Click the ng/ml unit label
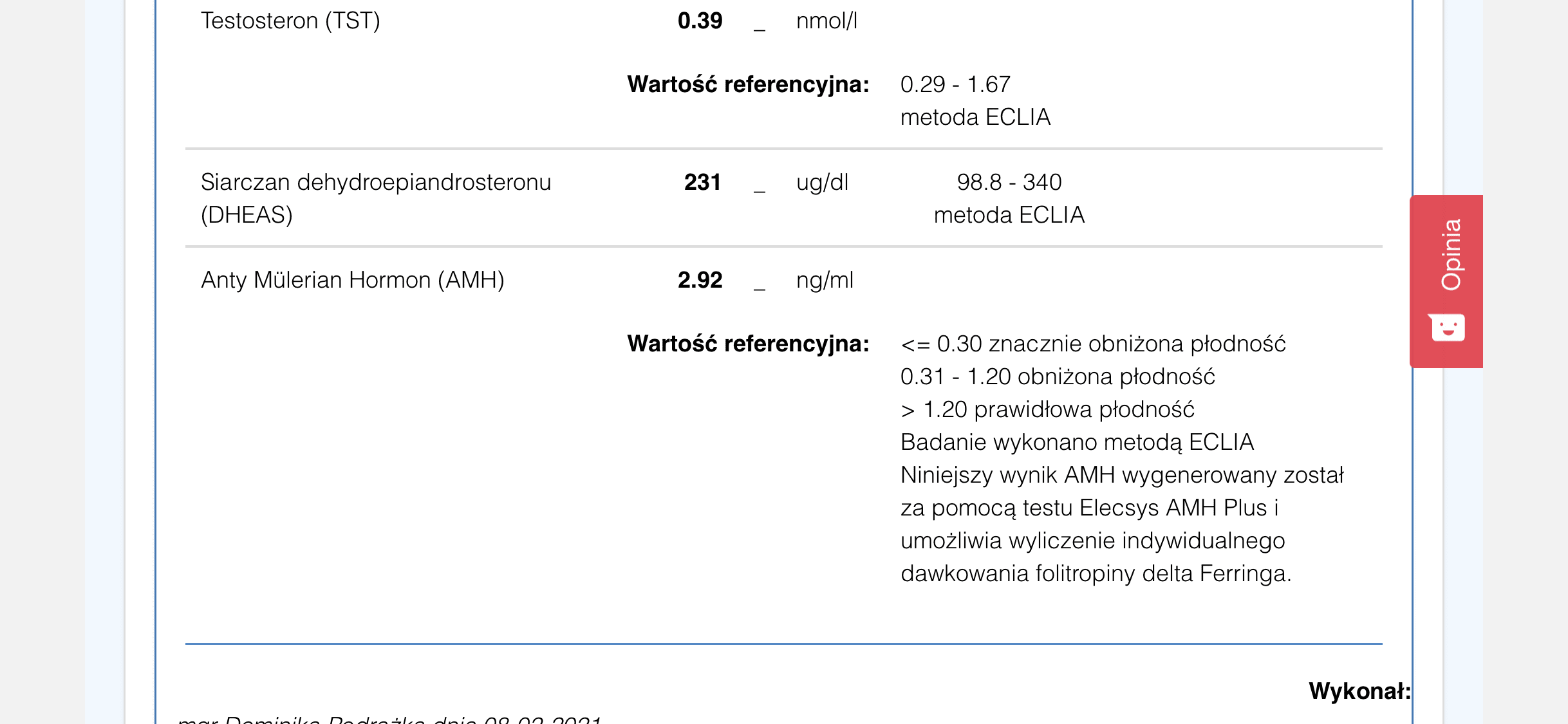This screenshot has width=1568, height=724. pyautogui.click(x=825, y=280)
